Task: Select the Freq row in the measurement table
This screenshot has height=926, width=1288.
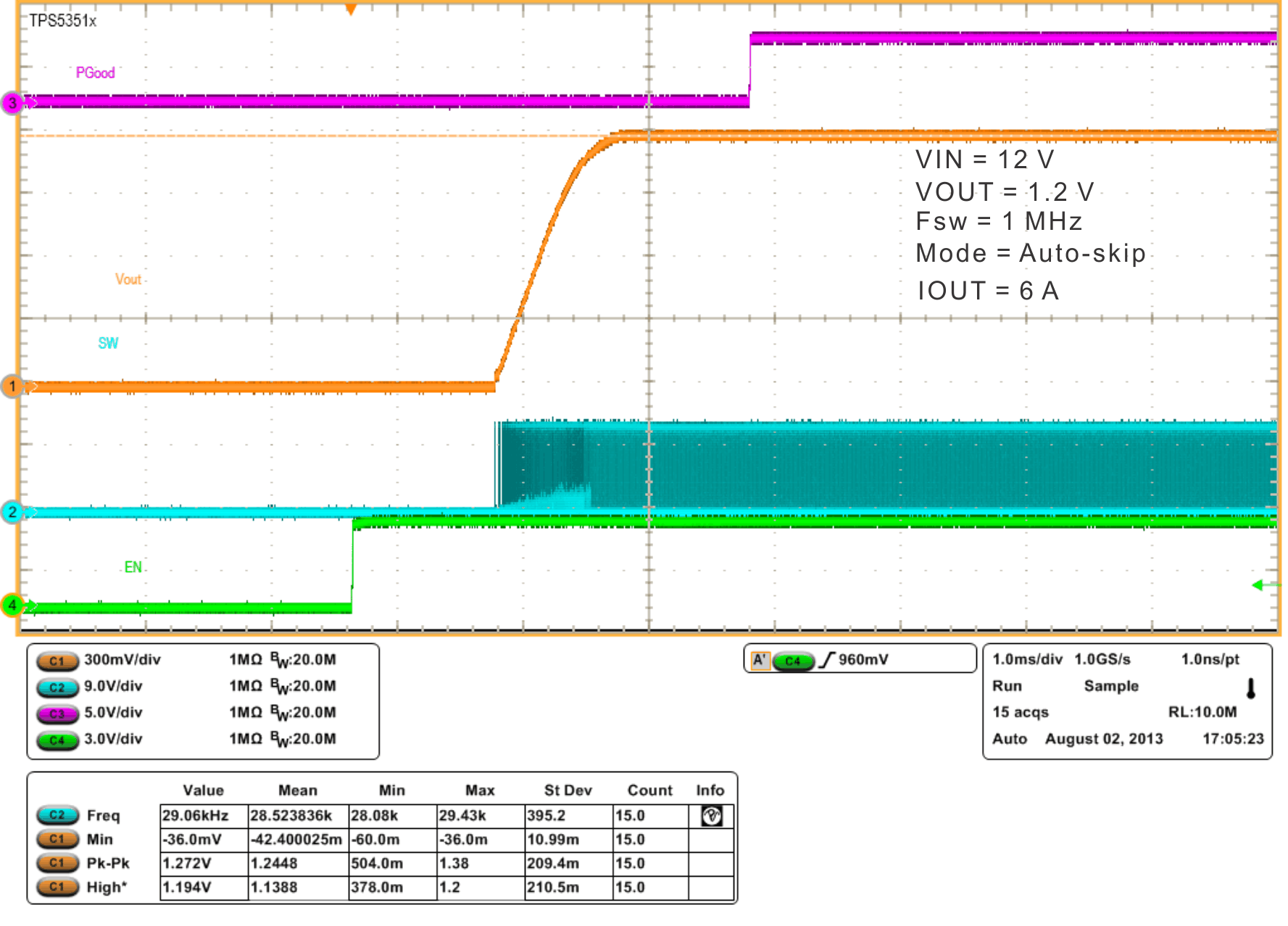Action: (104, 815)
